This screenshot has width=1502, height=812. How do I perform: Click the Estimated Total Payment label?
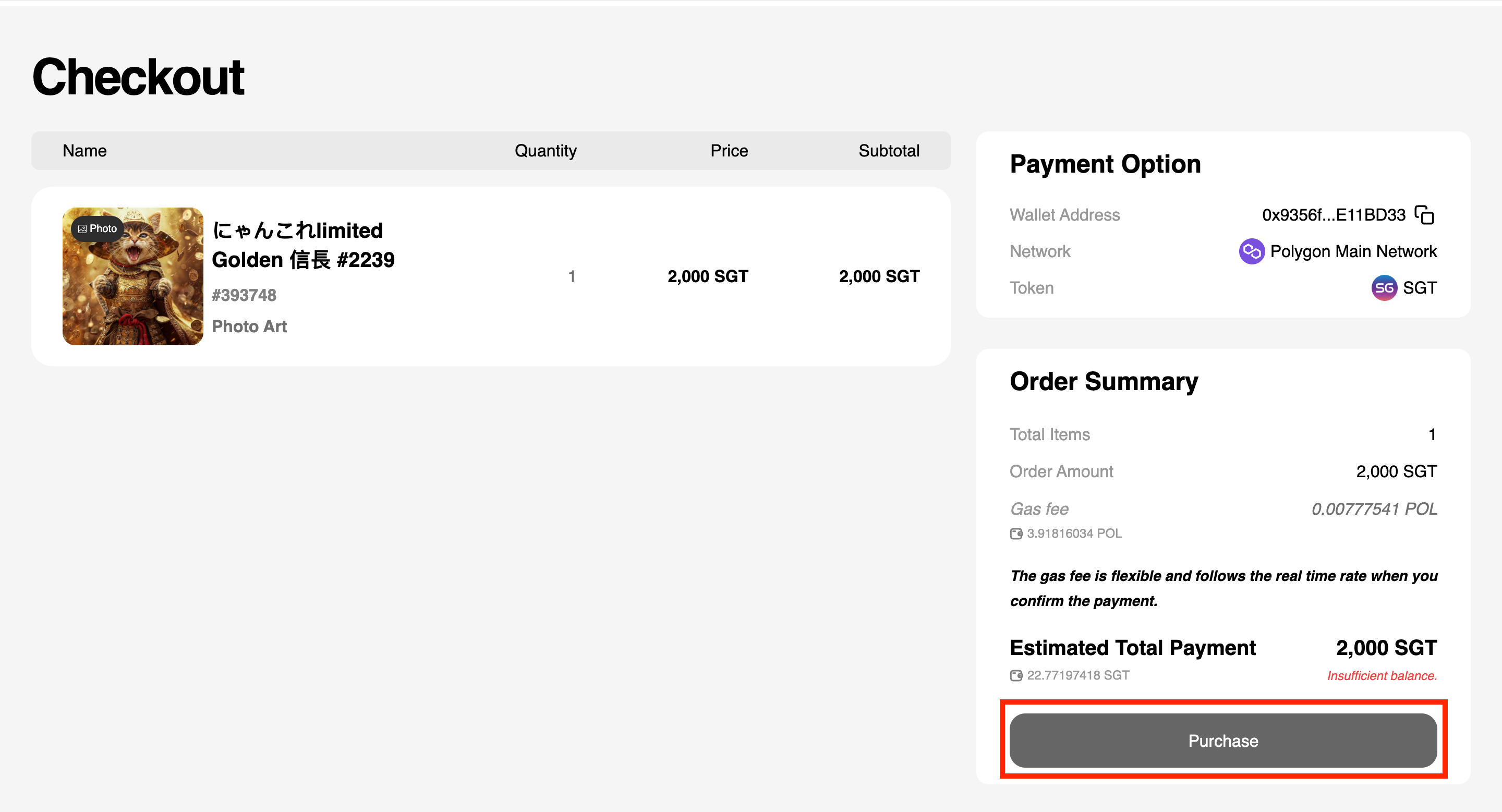click(1132, 648)
